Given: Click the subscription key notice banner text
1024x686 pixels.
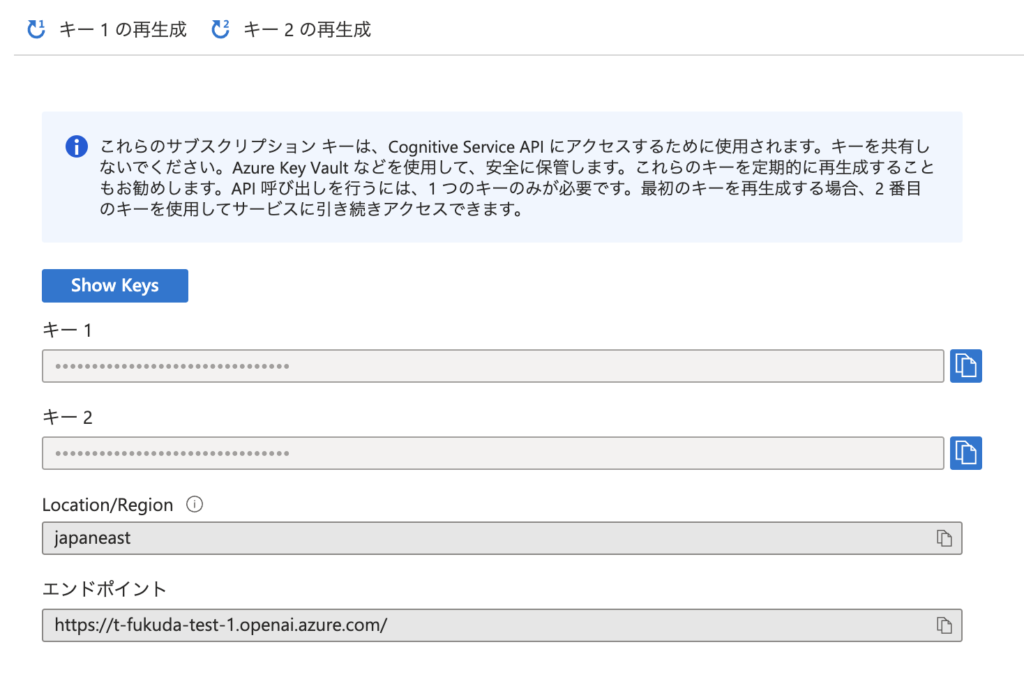Looking at the screenshot, I should (x=515, y=178).
